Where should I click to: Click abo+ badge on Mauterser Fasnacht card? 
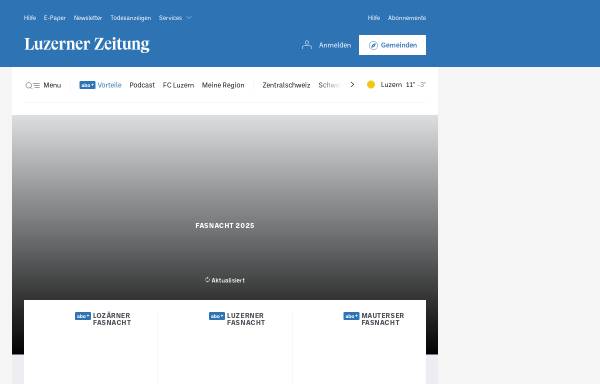click(351, 316)
